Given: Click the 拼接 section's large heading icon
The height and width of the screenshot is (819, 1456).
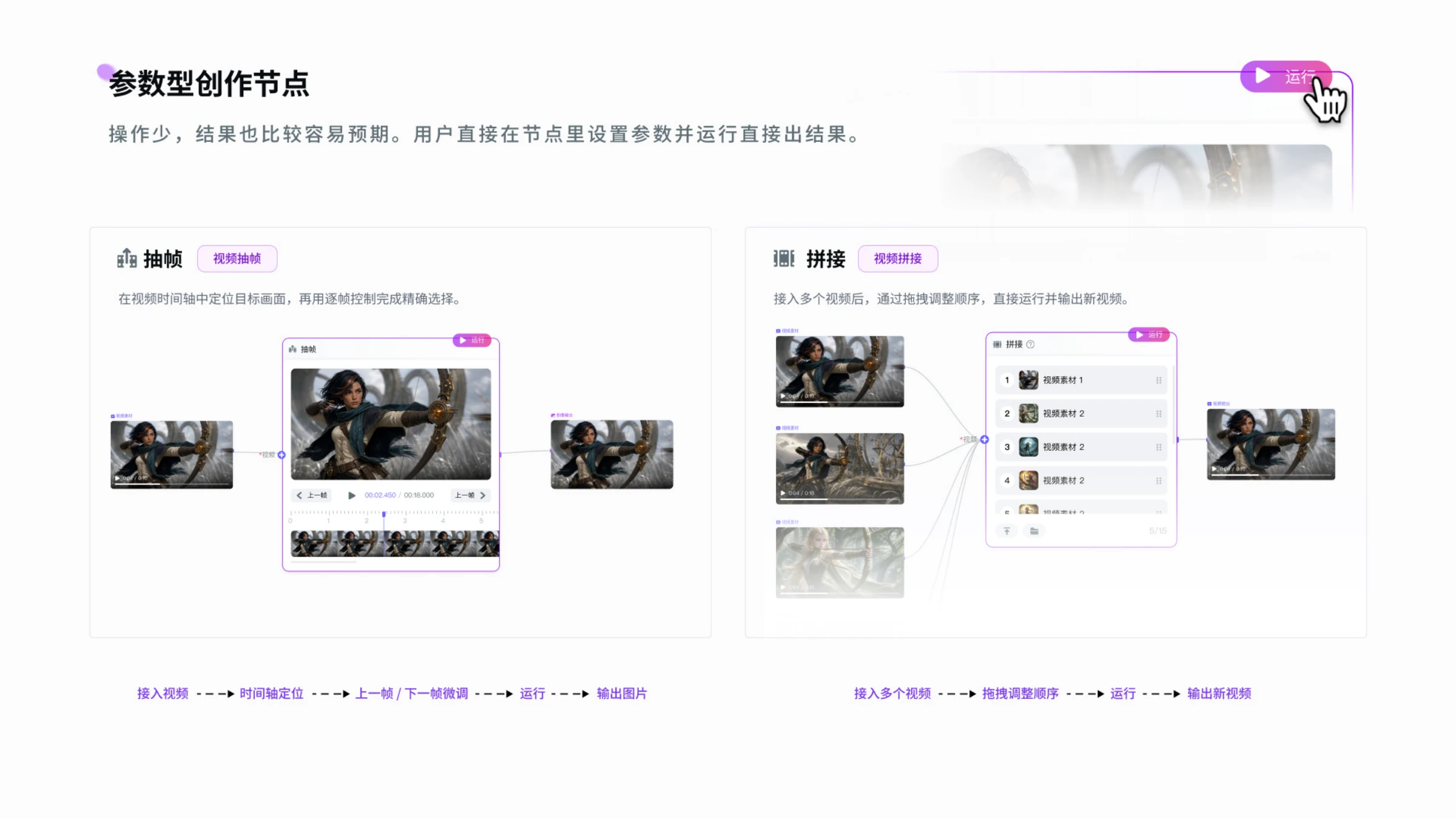Looking at the screenshot, I should pyautogui.click(x=784, y=258).
